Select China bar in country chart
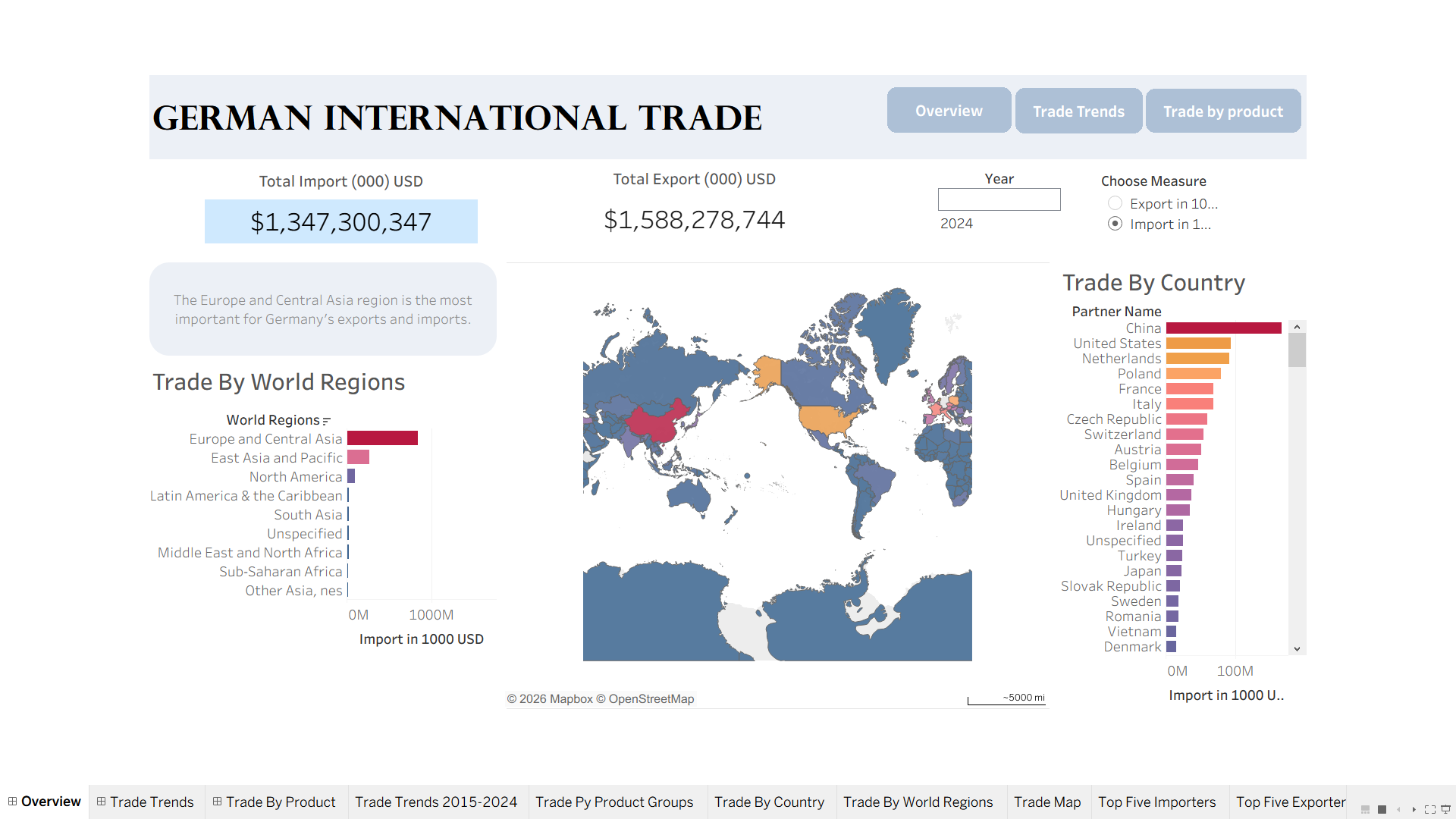Image resolution: width=1456 pixels, height=819 pixels. [1223, 328]
